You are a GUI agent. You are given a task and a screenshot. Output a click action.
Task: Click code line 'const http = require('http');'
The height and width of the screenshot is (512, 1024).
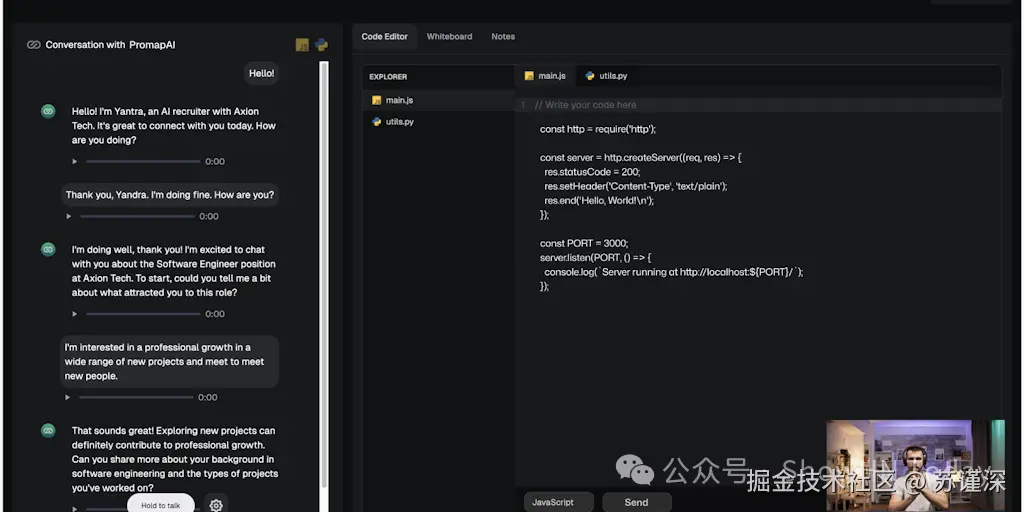tap(598, 129)
